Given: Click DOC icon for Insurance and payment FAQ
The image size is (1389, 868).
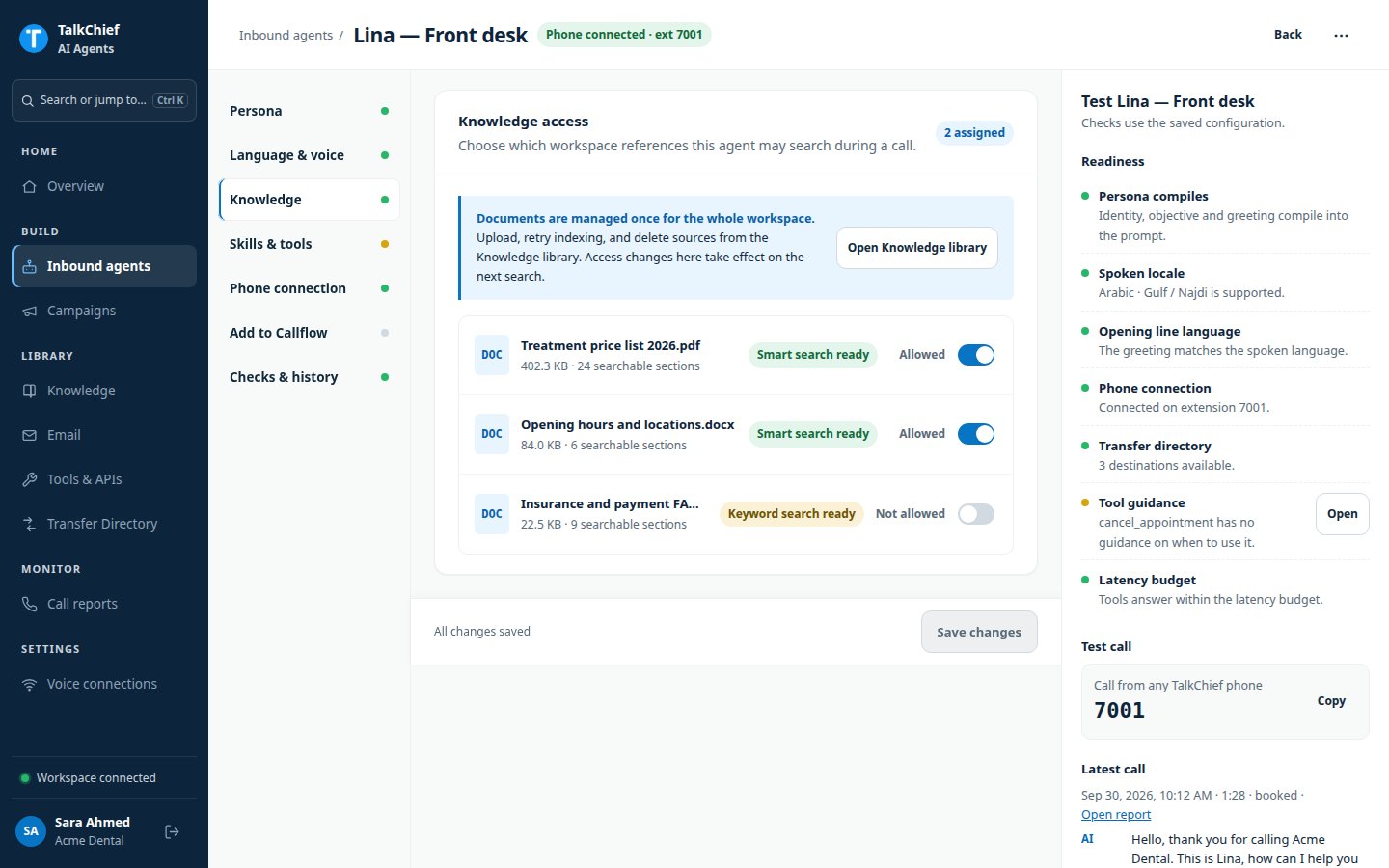Looking at the screenshot, I should 492,514.
